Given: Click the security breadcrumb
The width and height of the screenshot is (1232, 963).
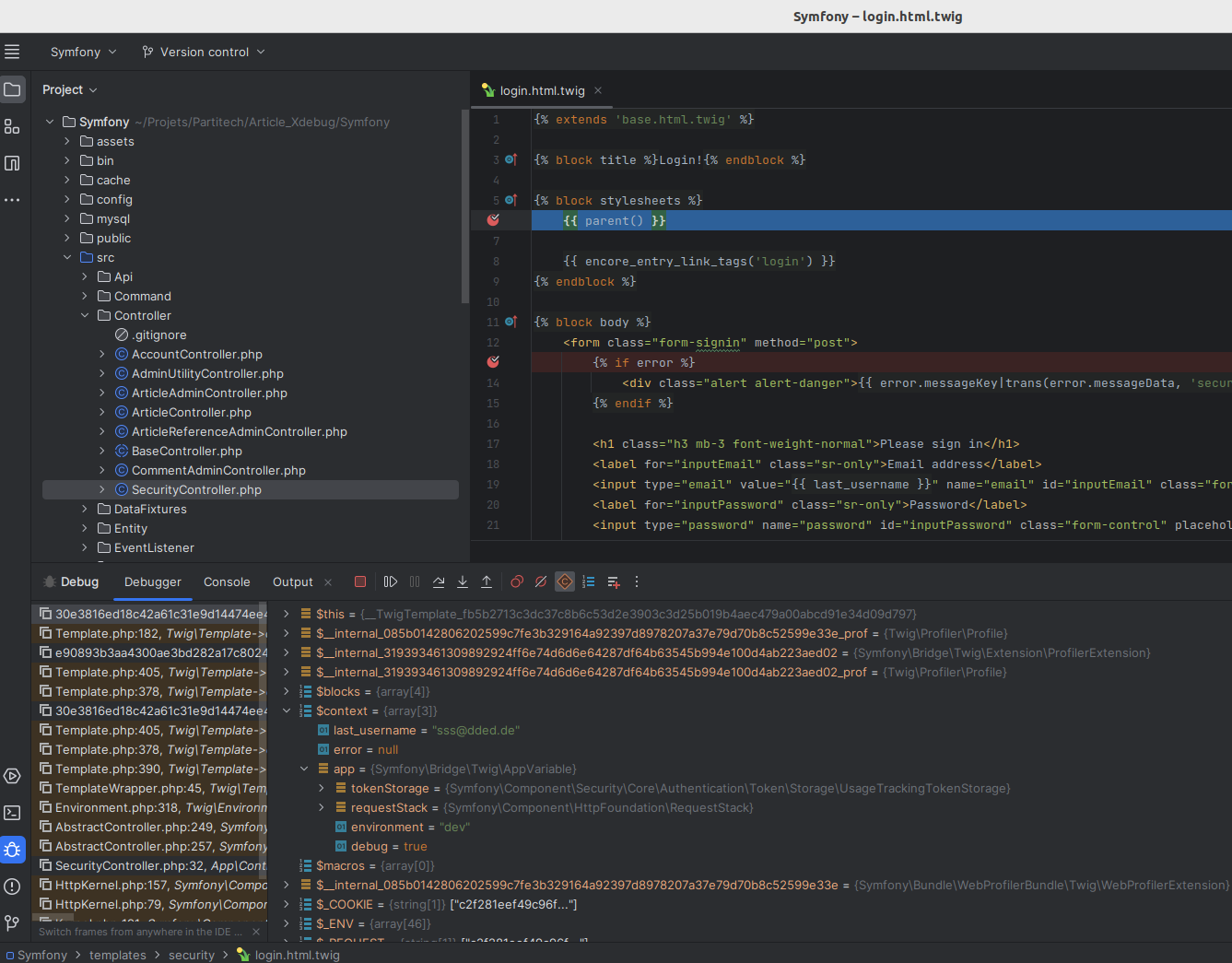Looking at the screenshot, I should coord(192,955).
